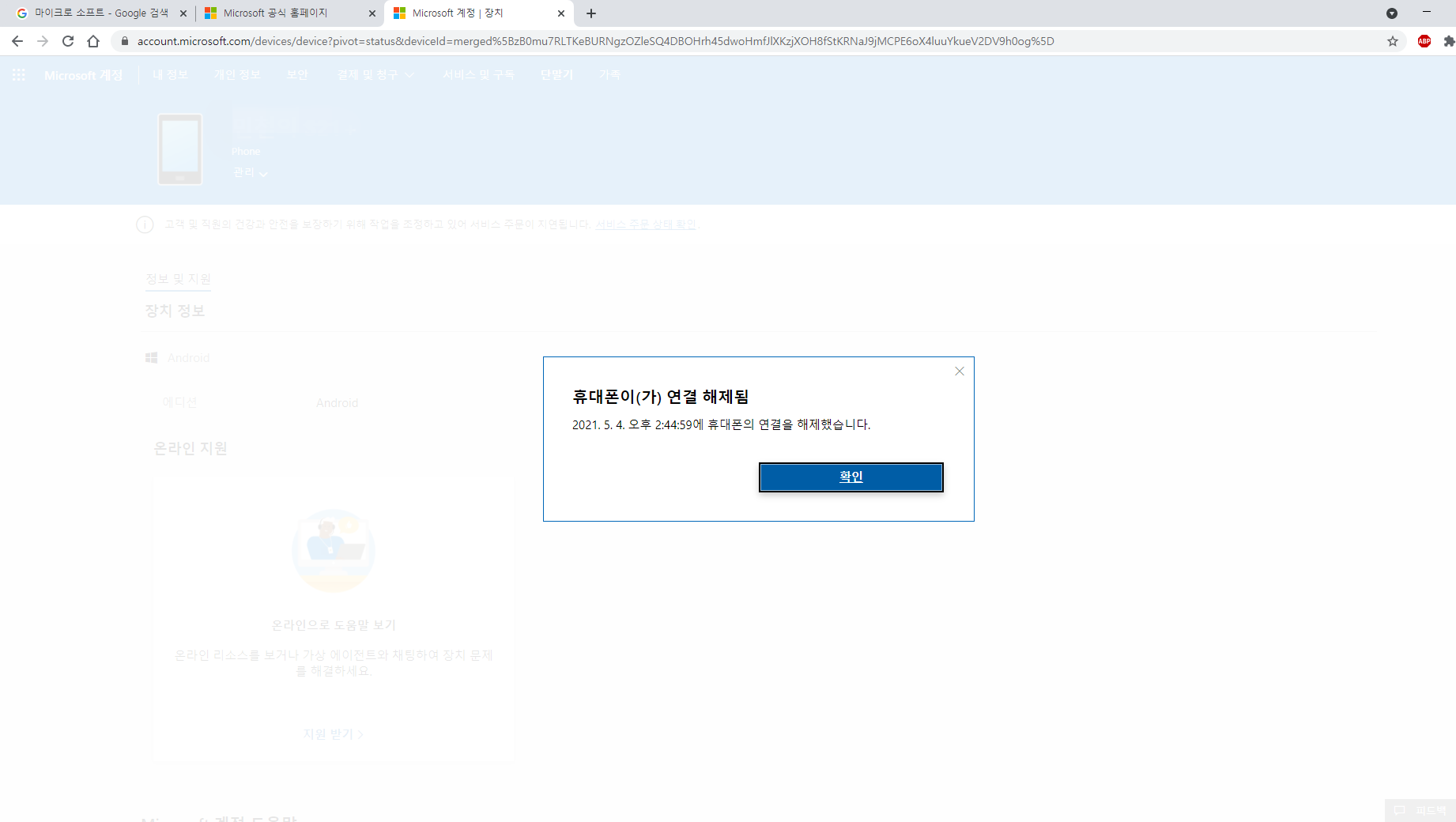Screen dimensions: 1456x822
Task: Close the Microsoft 계정 장치 tab
Action: pos(561,13)
